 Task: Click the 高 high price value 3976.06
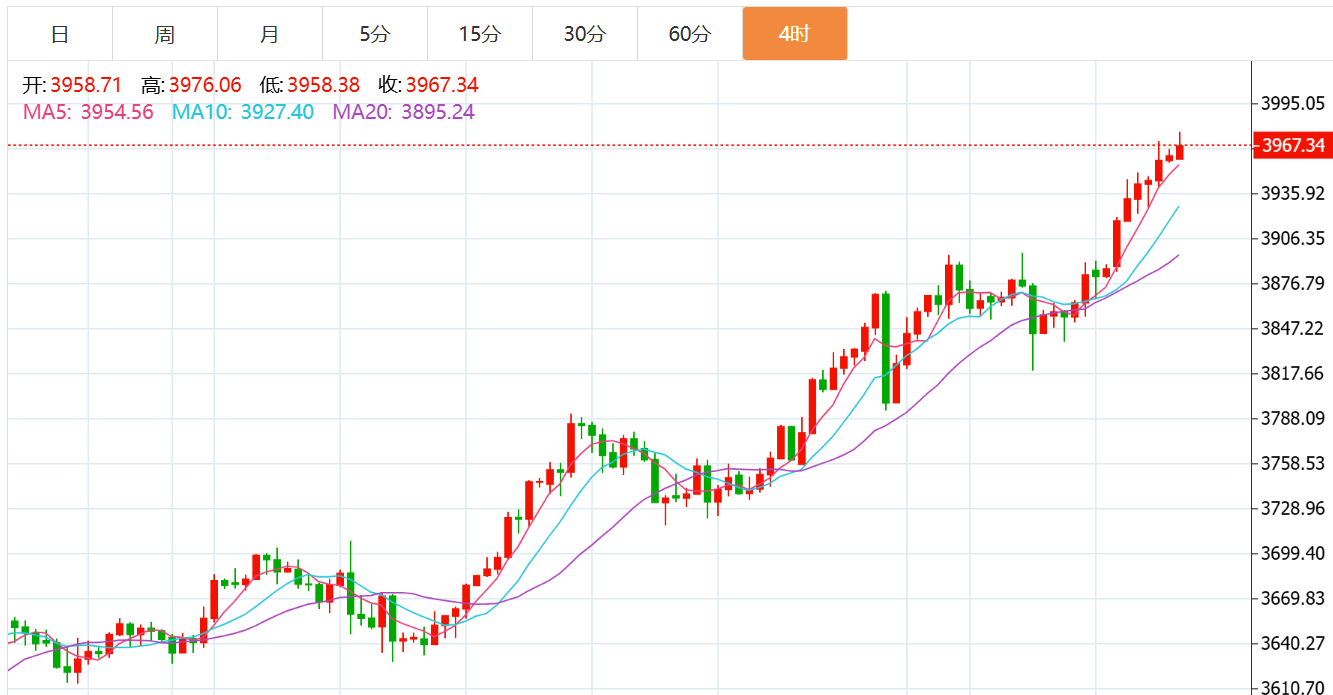pyautogui.click(x=205, y=86)
